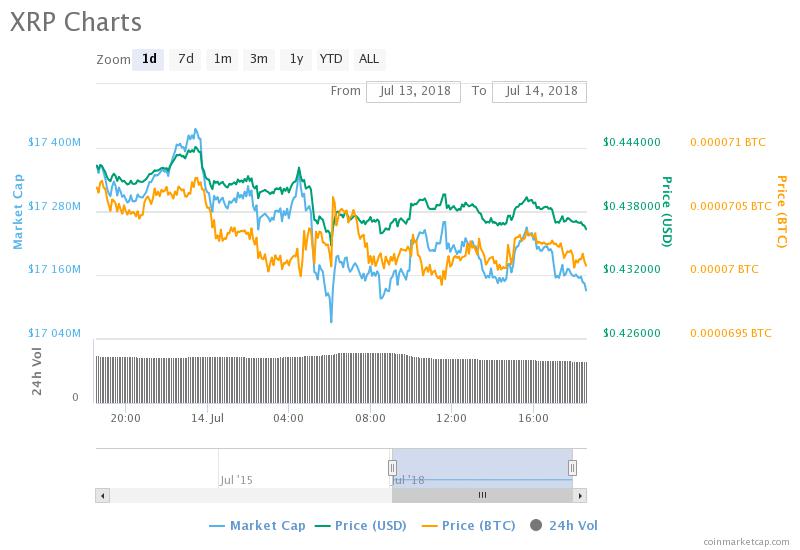Click the navigator left range handle

pyautogui.click(x=392, y=467)
